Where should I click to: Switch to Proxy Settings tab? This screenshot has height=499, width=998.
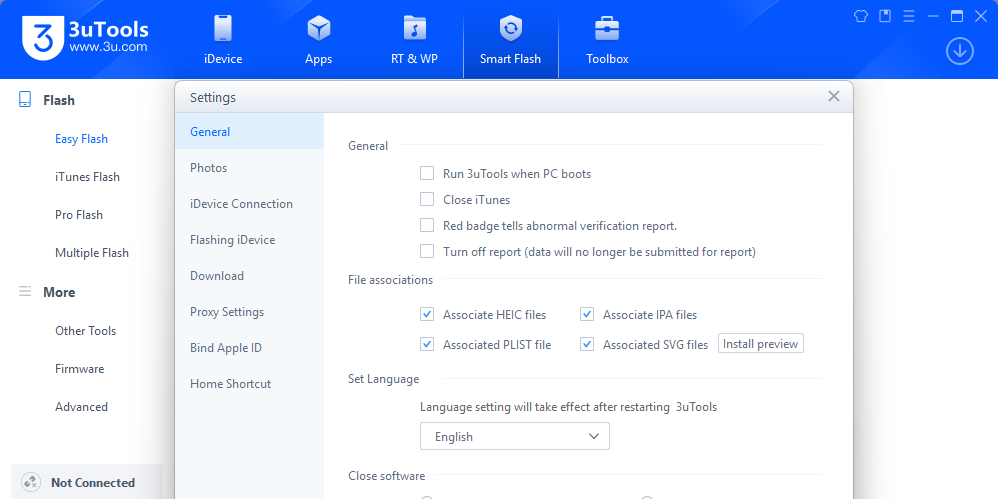(227, 312)
